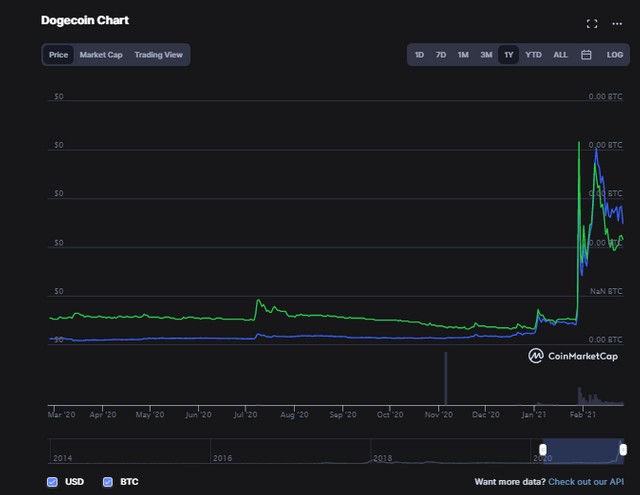Open the chart fullscreen view
640x495 pixels.
[x=592, y=24]
